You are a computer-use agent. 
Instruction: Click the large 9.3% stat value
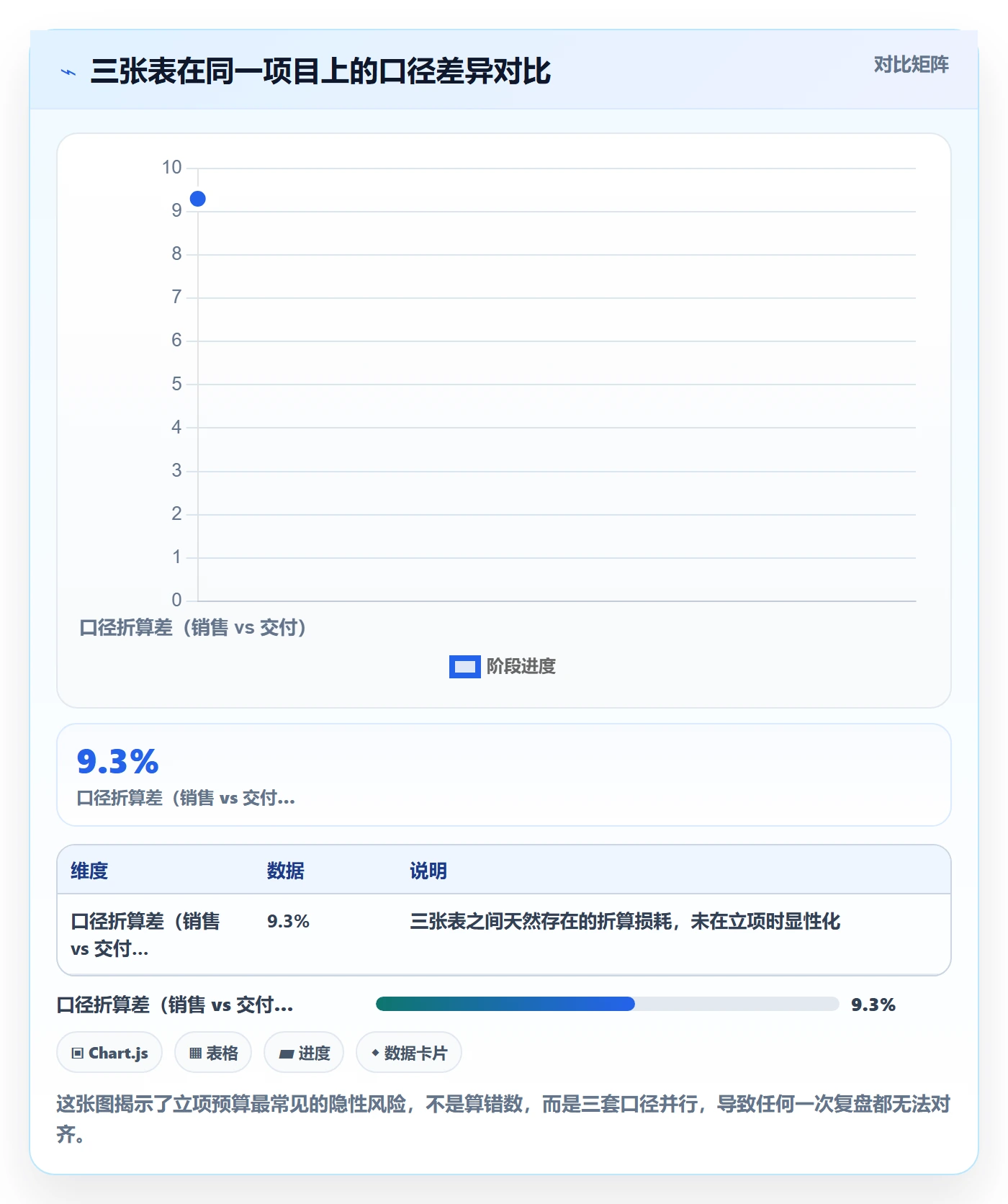click(117, 762)
